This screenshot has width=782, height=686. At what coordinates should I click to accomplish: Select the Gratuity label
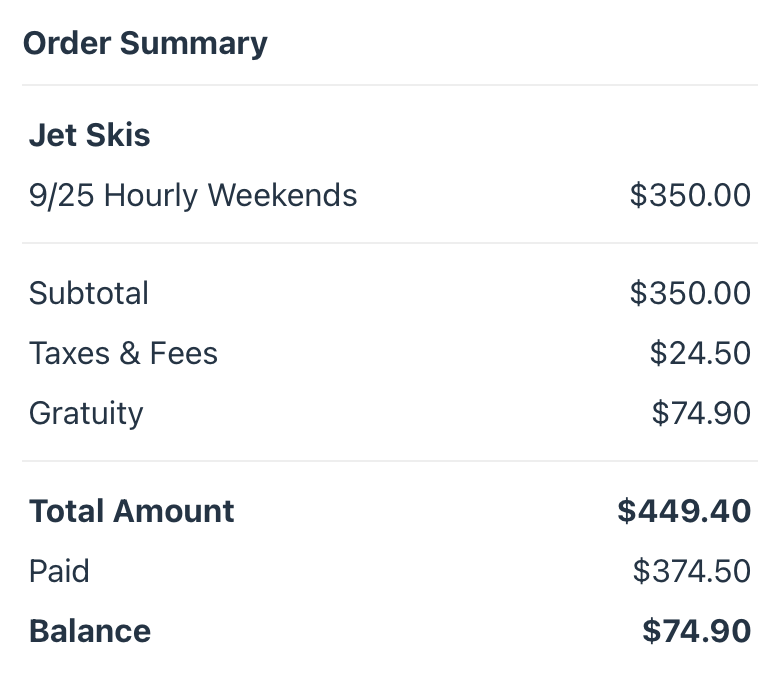pos(86,414)
